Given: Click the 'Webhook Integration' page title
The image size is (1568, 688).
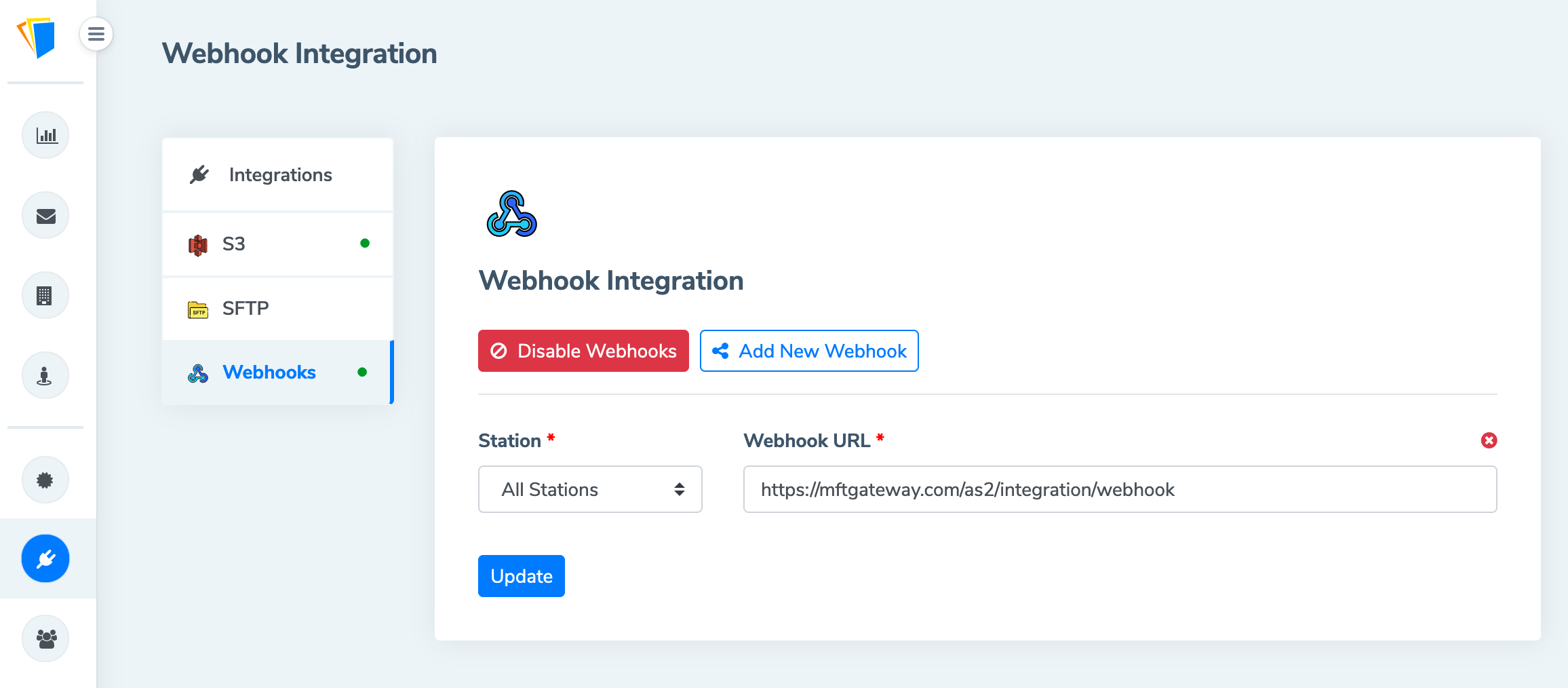Looking at the screenshot, I should [299, 54].
